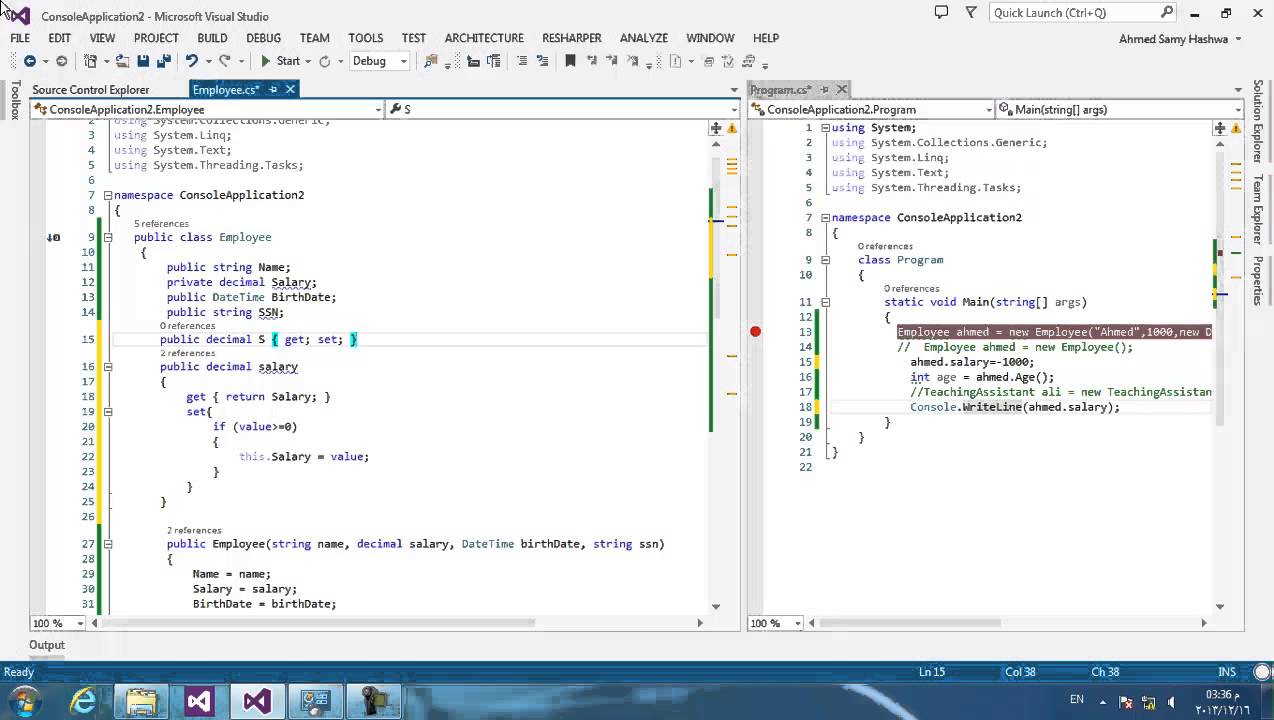Open the feedback speech bubble icon
The width and height of the screenshot is (1274, 720).
(x=941, y=13)
